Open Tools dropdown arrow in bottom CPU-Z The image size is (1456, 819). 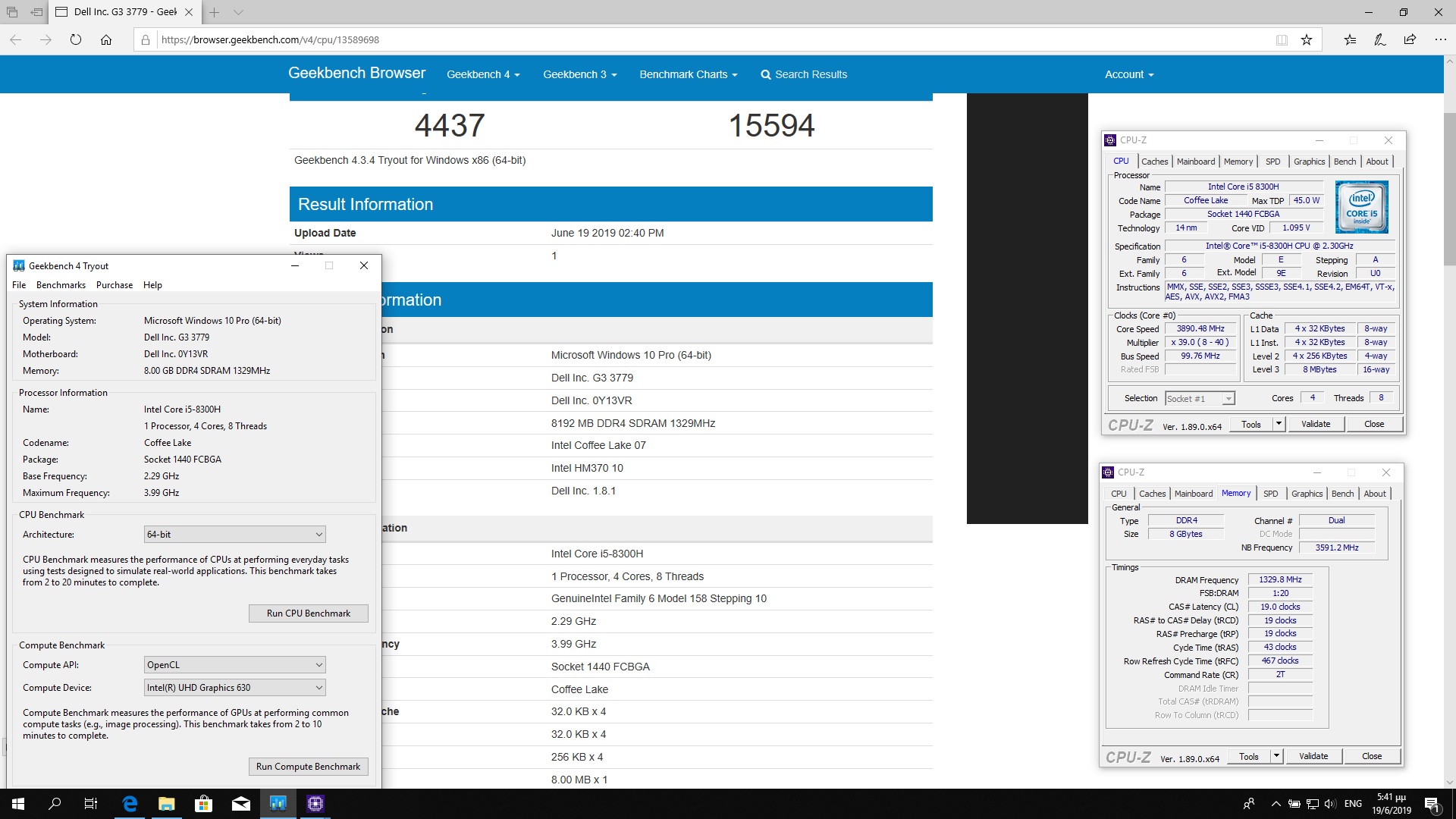click(x=1276, y=757)
